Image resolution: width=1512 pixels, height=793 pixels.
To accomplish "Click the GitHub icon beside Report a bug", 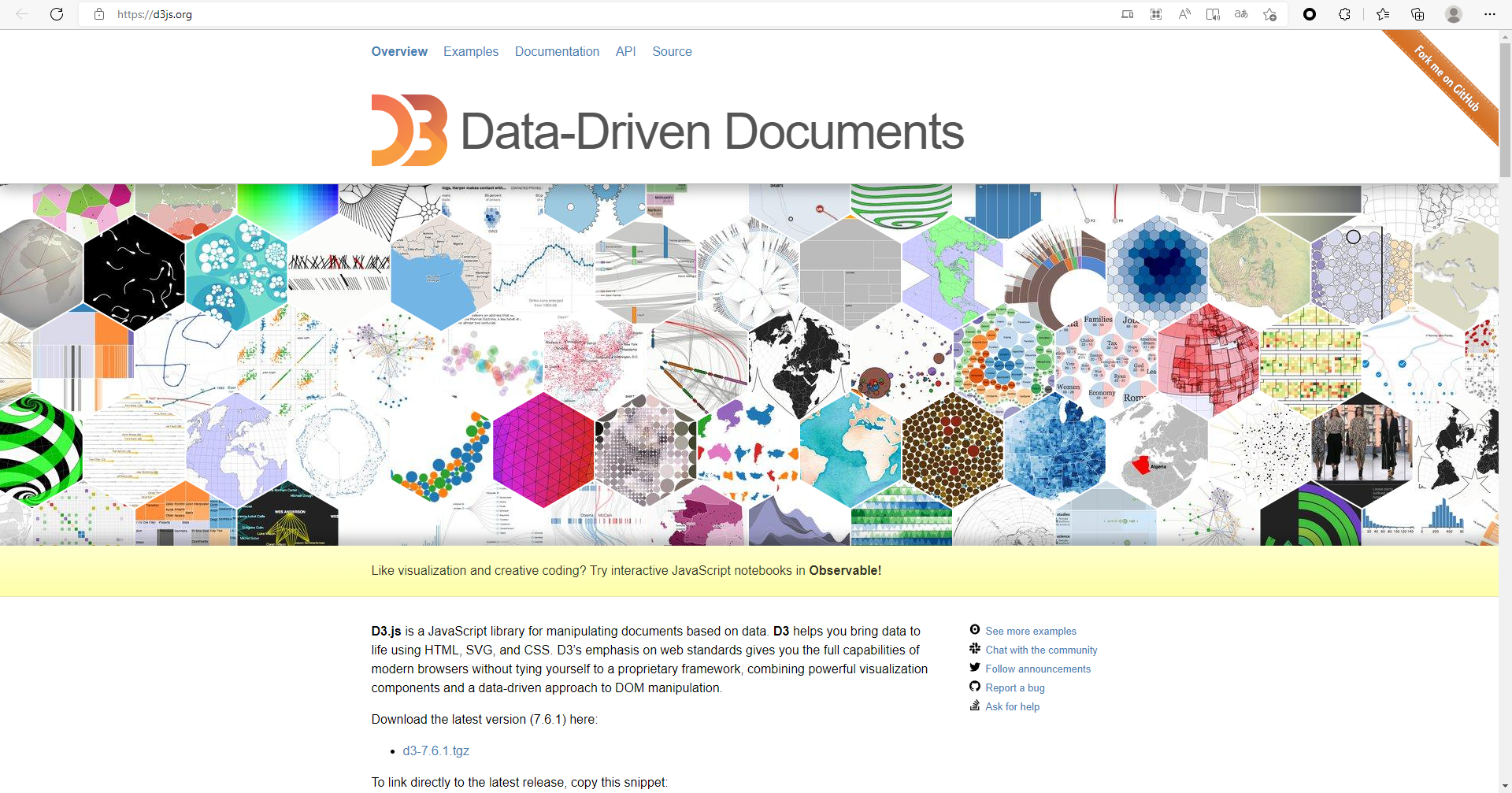I will (975, 687).
